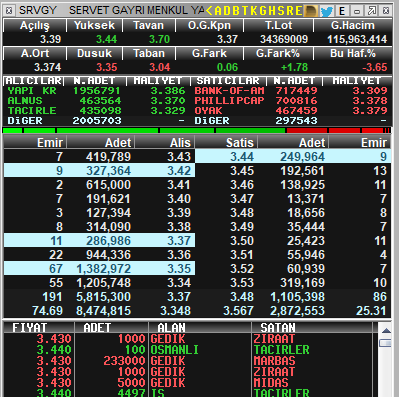Click the yellow 'T' letter in title bar
Image resolution: width=399 pixels, height=397 pixels.
(x=245, y=11)
